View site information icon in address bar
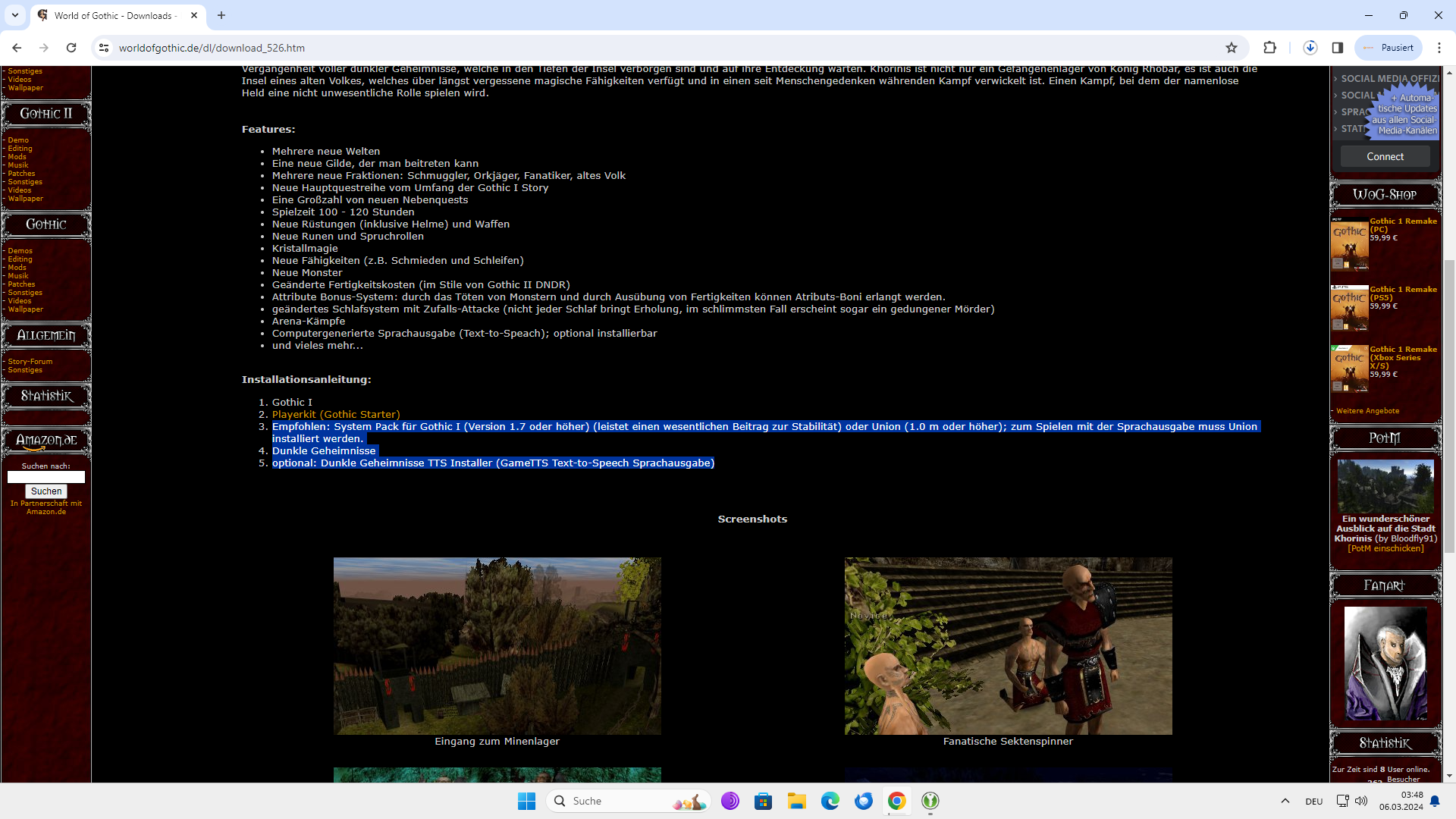Image resolution: width=1456 pixels, height=819 pixels. click(104, 48)
